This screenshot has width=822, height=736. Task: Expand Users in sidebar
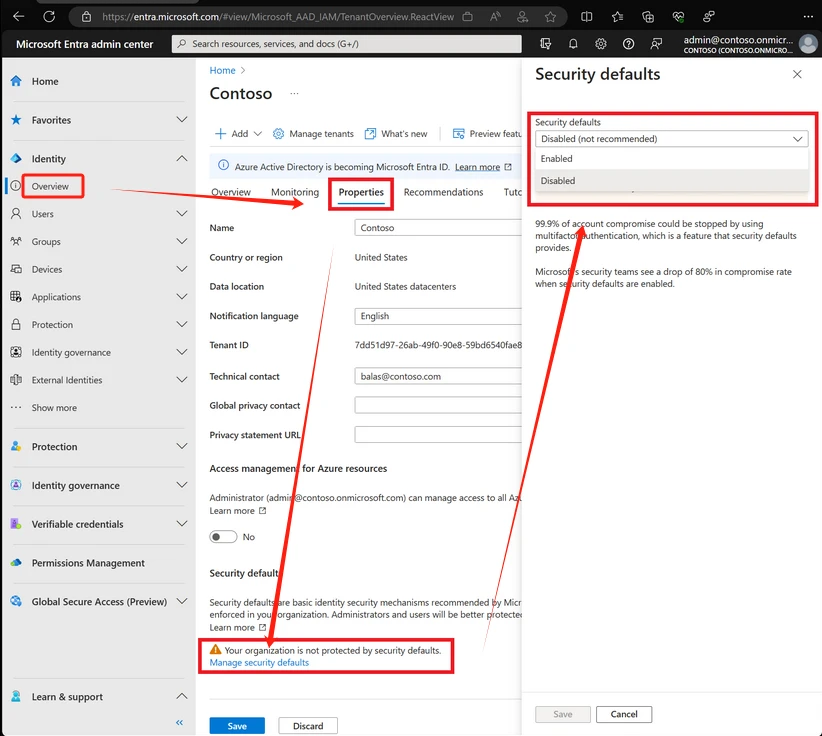181,213
